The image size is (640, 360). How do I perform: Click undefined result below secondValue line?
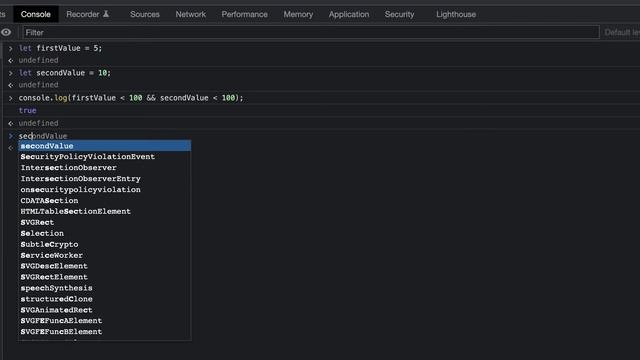click(38, 85)
